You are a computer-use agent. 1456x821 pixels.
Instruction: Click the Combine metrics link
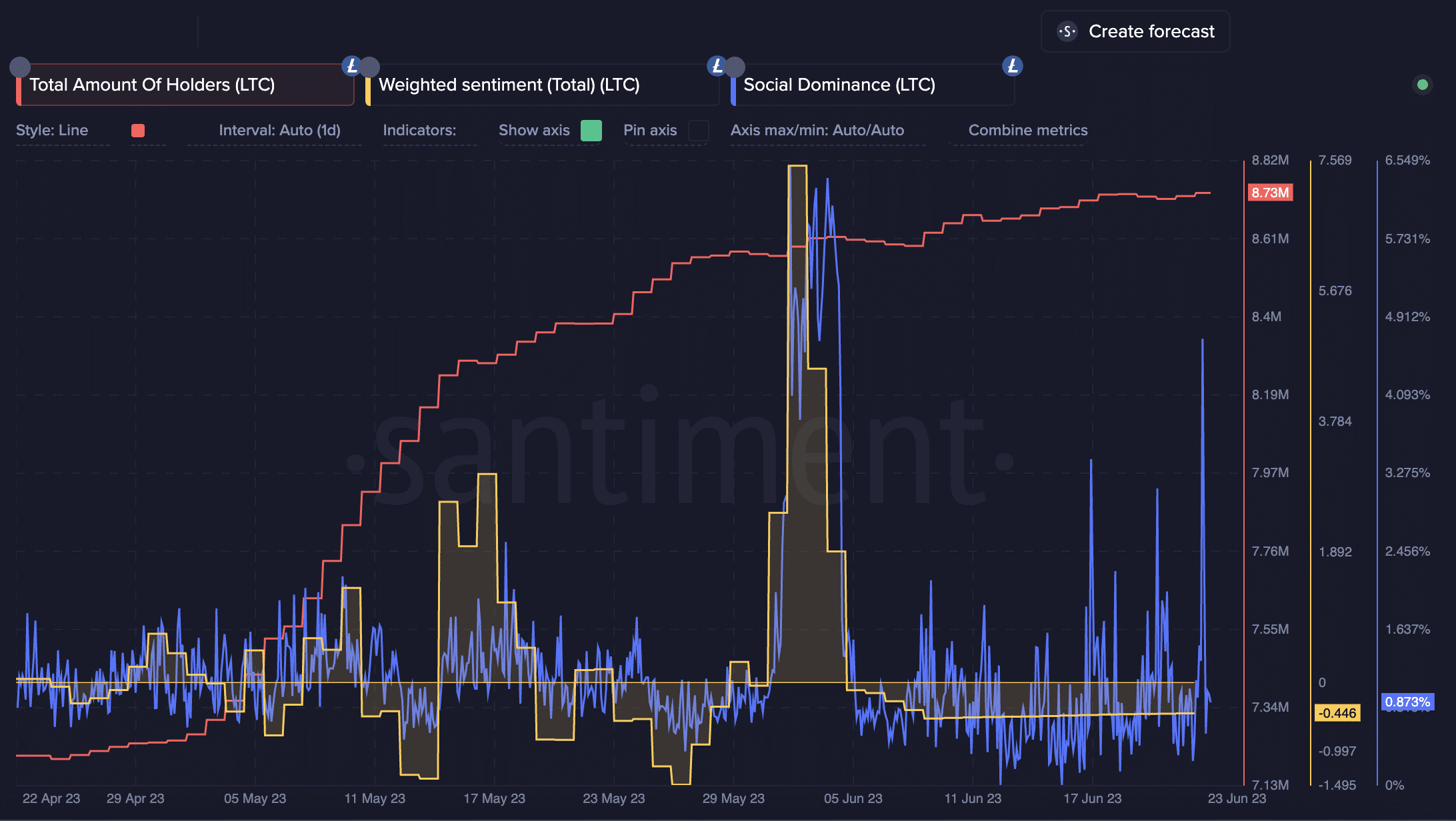[1027, 131]
